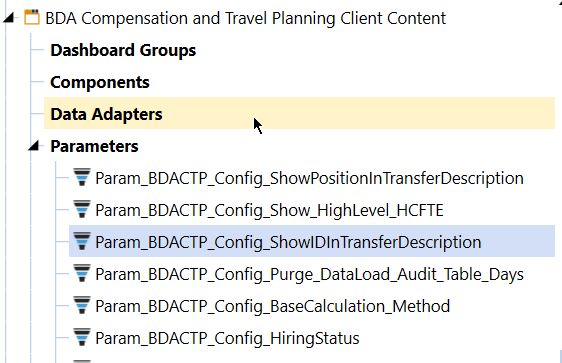
Task: Click funnel icon of ShowIDInTransferDescription parameter
Action: click(x=82, y=241)
